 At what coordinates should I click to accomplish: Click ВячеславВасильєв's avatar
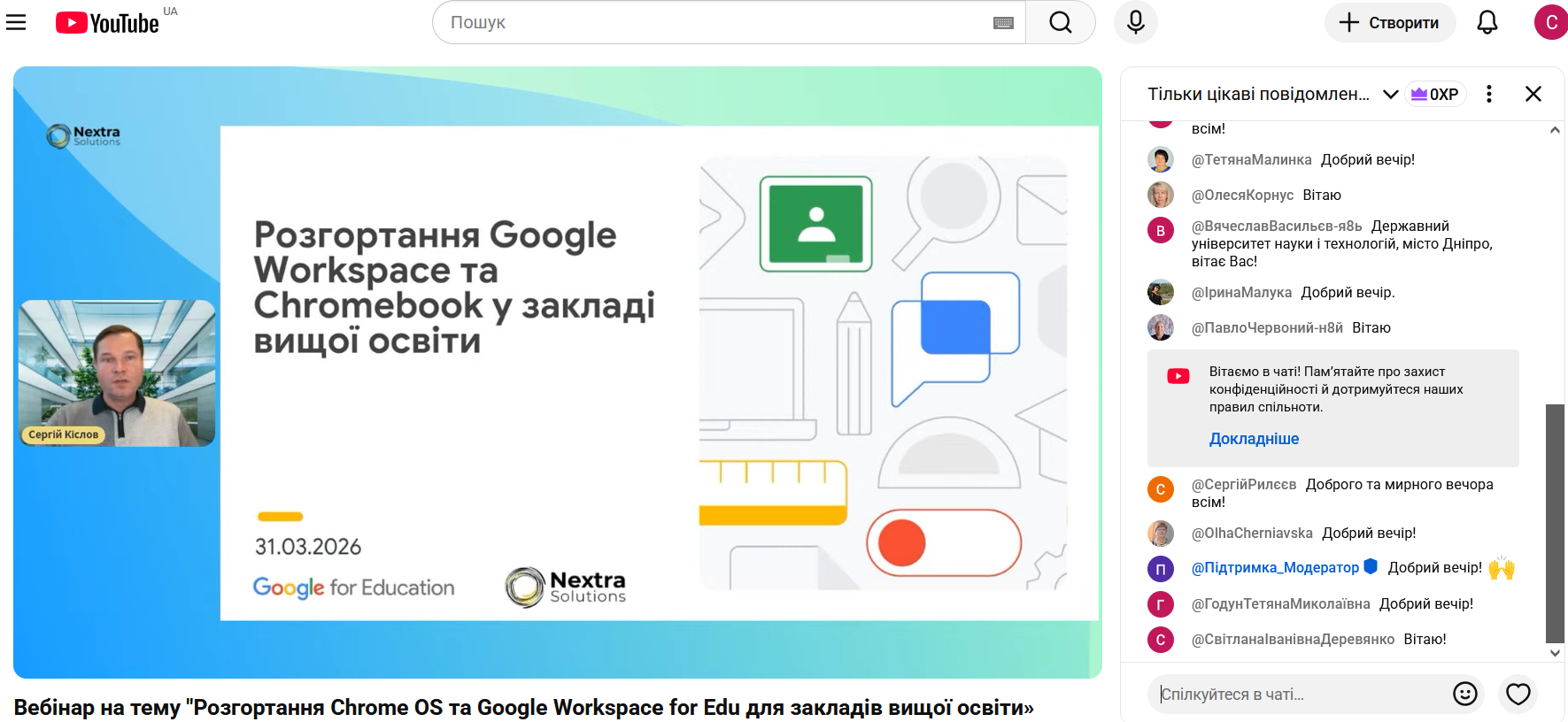coord(1161,231)
